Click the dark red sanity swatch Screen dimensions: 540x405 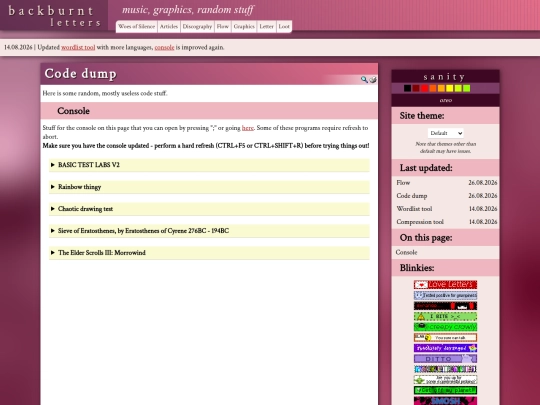(416, 89)
